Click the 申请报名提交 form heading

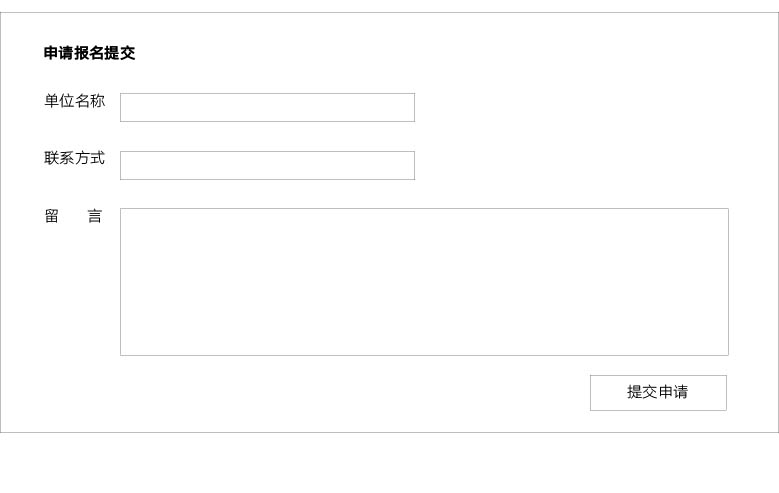89,54
